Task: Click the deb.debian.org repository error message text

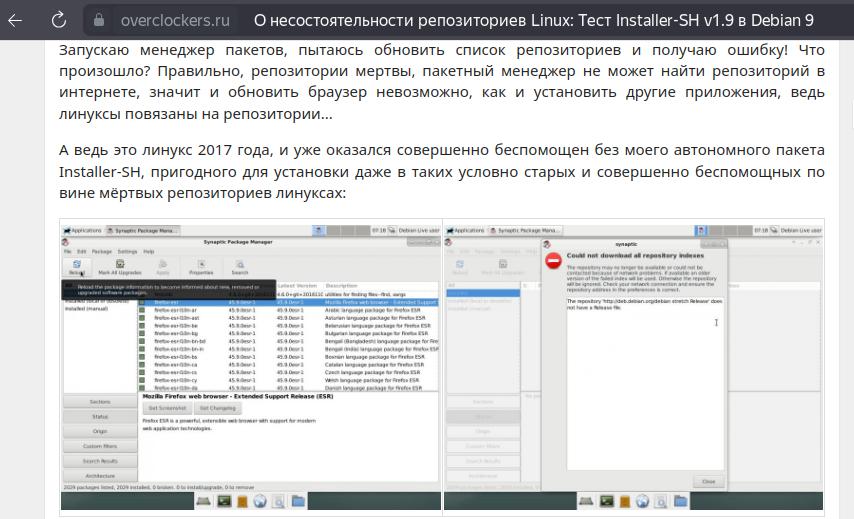Action: 644,304
